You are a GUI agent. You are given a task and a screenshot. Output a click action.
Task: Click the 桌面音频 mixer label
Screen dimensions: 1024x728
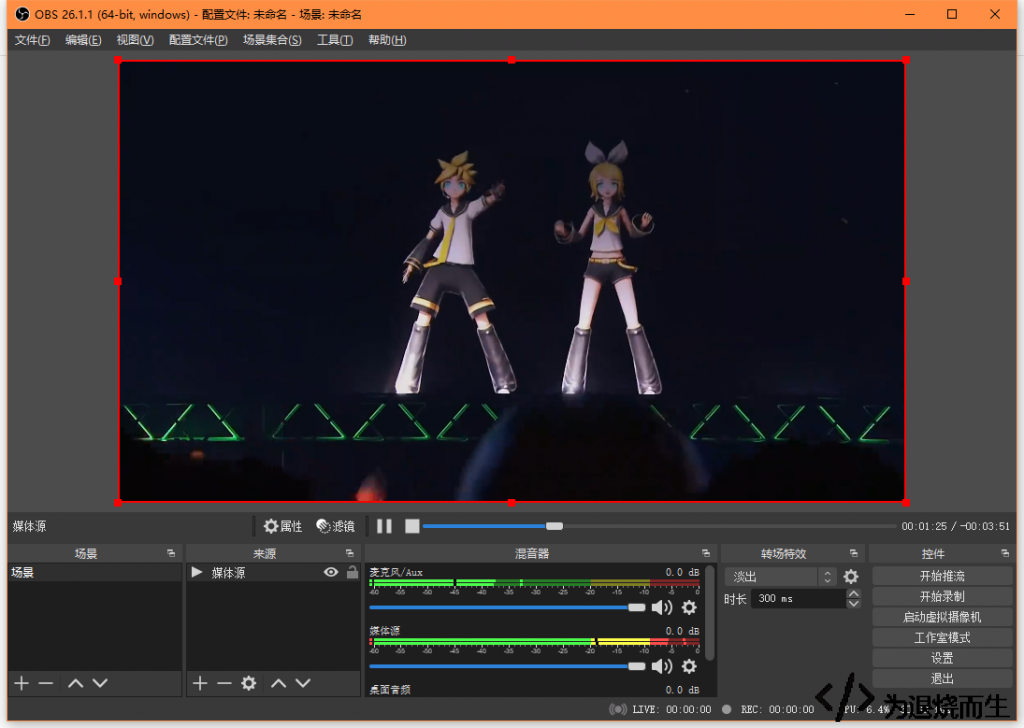(390, 689)
